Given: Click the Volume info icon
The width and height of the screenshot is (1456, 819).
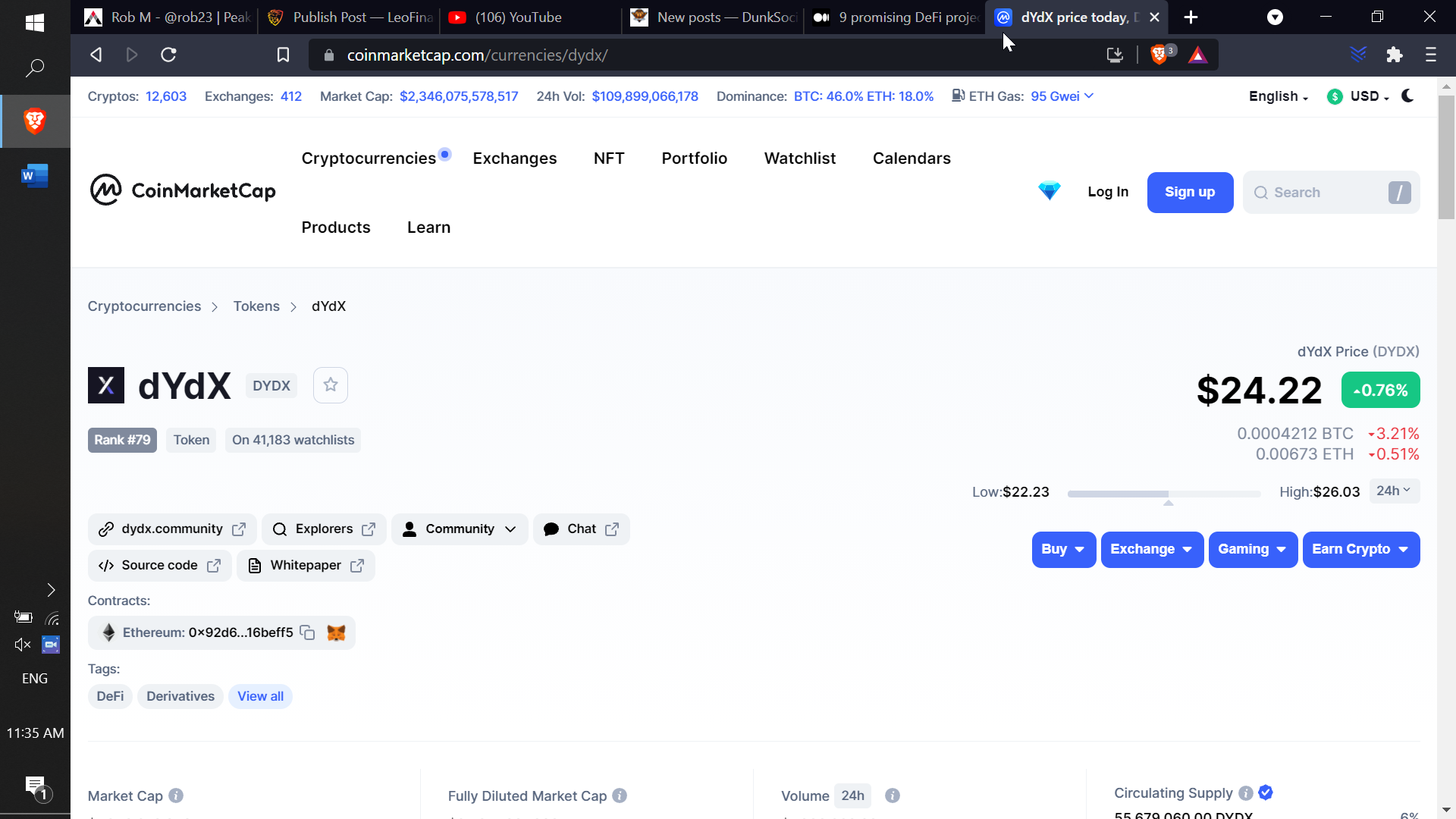Looking at the screenshot, I should (x=893, y=795).
